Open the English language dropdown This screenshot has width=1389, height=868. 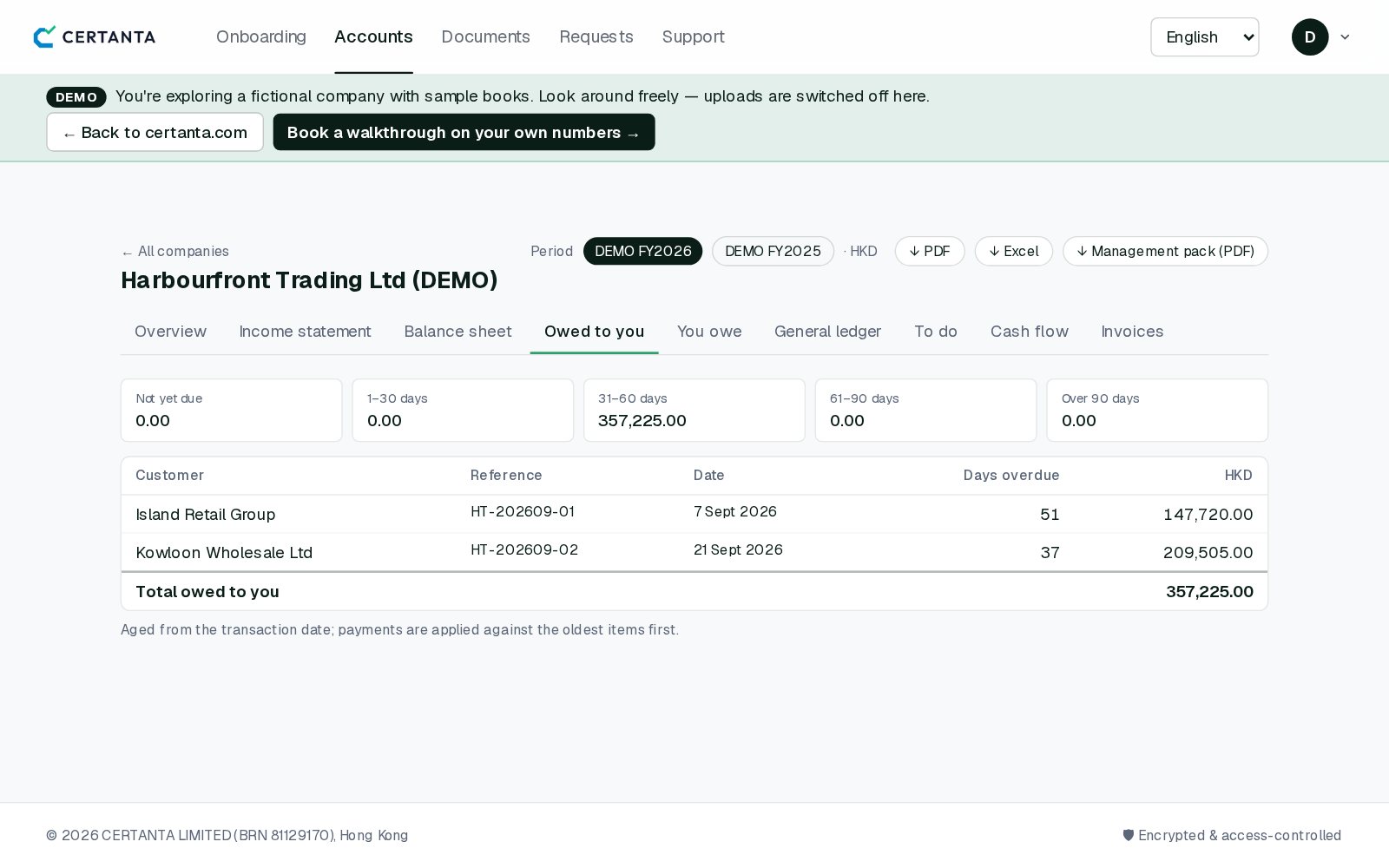[1204, 37]
